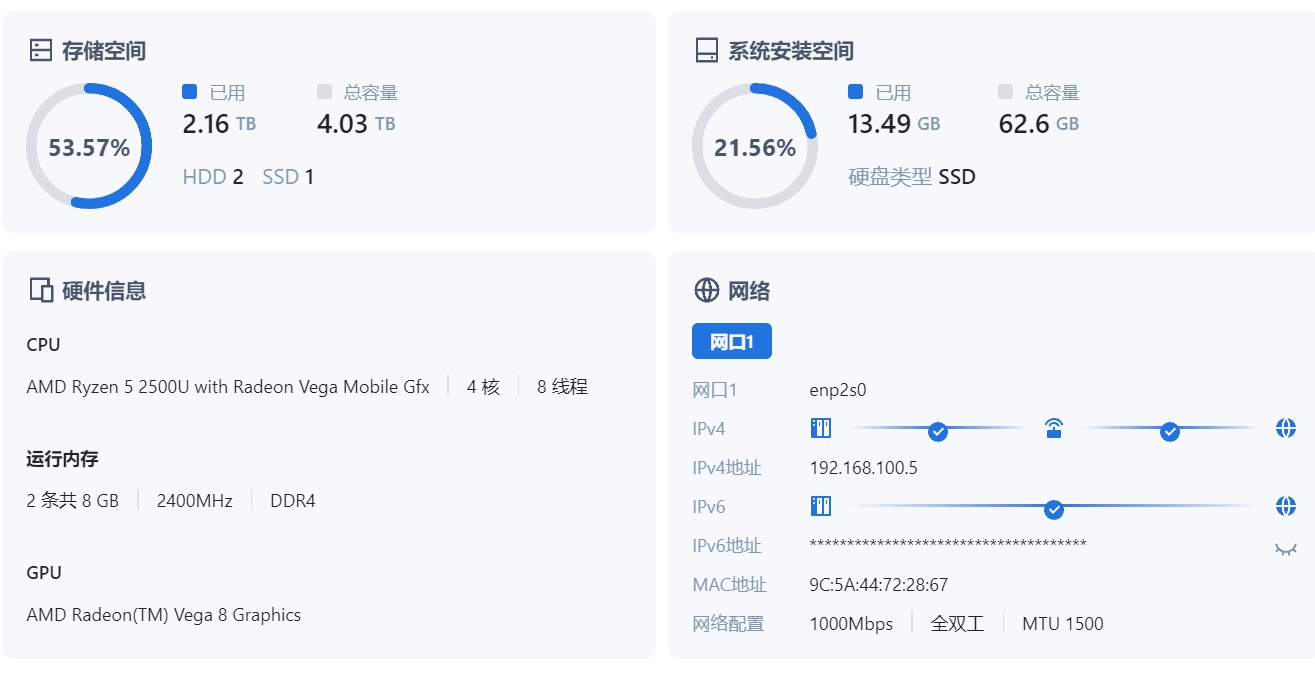The image size is (1315, 687).
Task: Click the 网络 section title
Action: (x=749, y=291)
